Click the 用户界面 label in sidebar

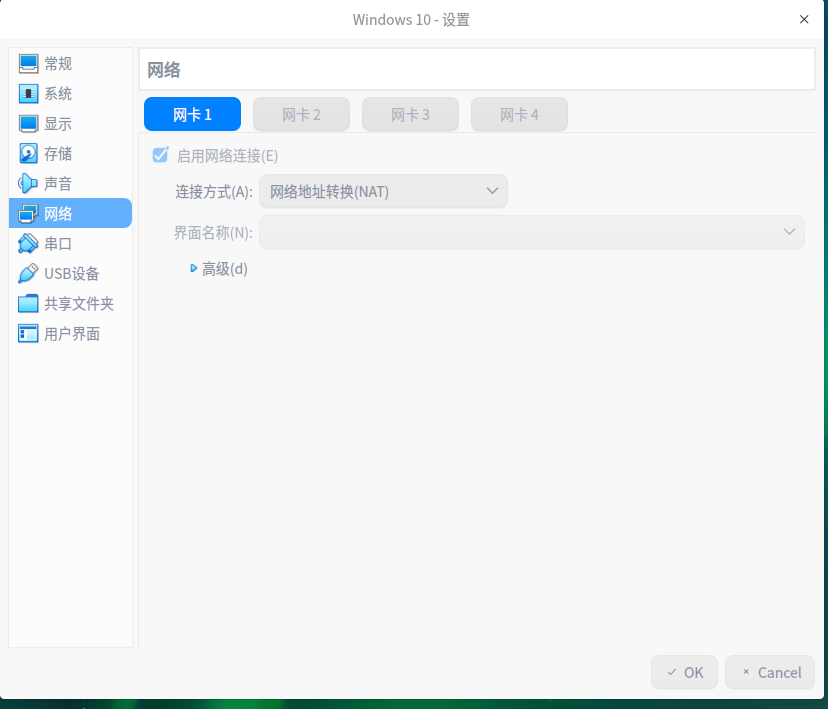72,334
